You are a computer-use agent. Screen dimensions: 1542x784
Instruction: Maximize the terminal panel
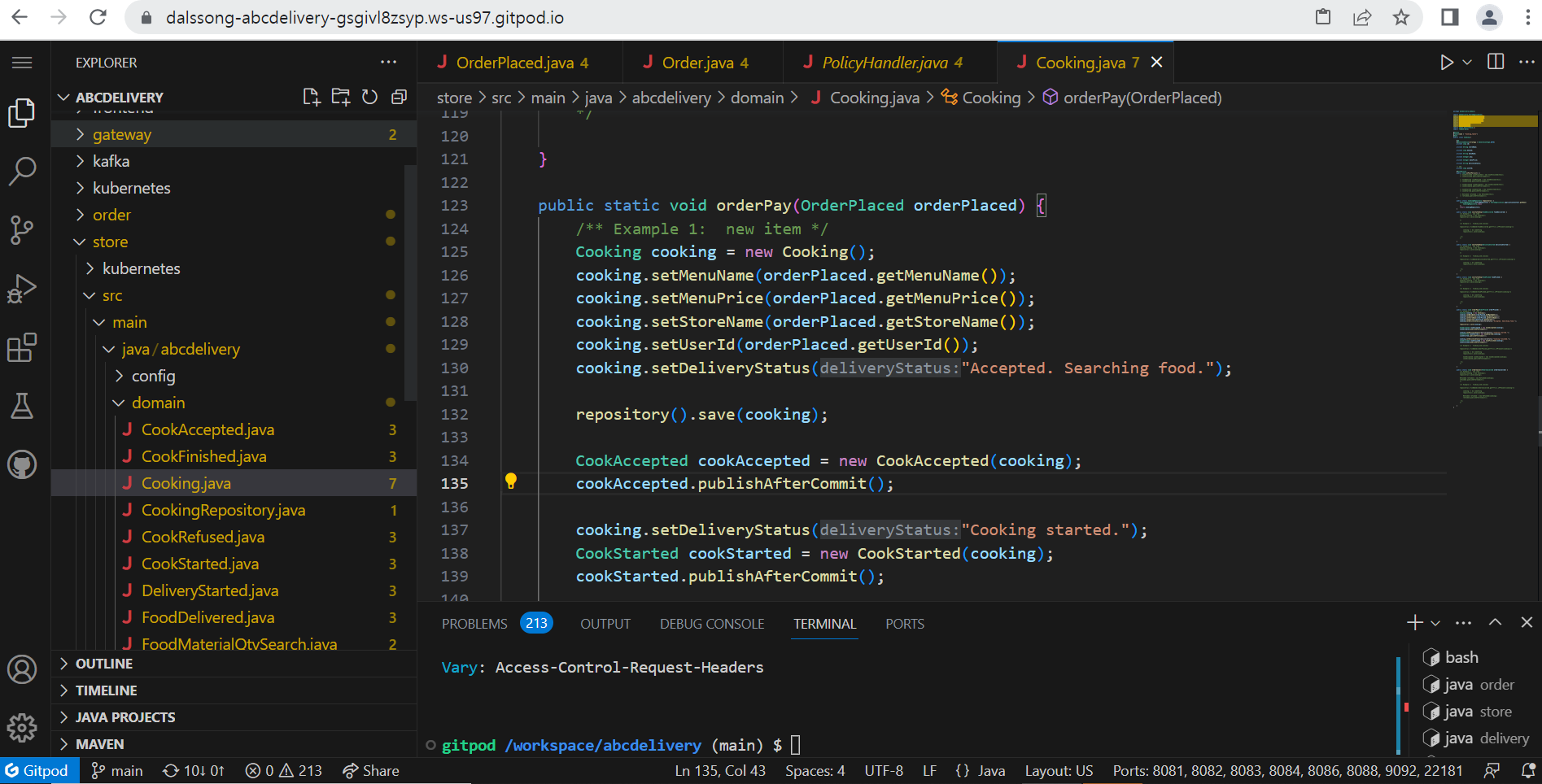coord(1495,623)
